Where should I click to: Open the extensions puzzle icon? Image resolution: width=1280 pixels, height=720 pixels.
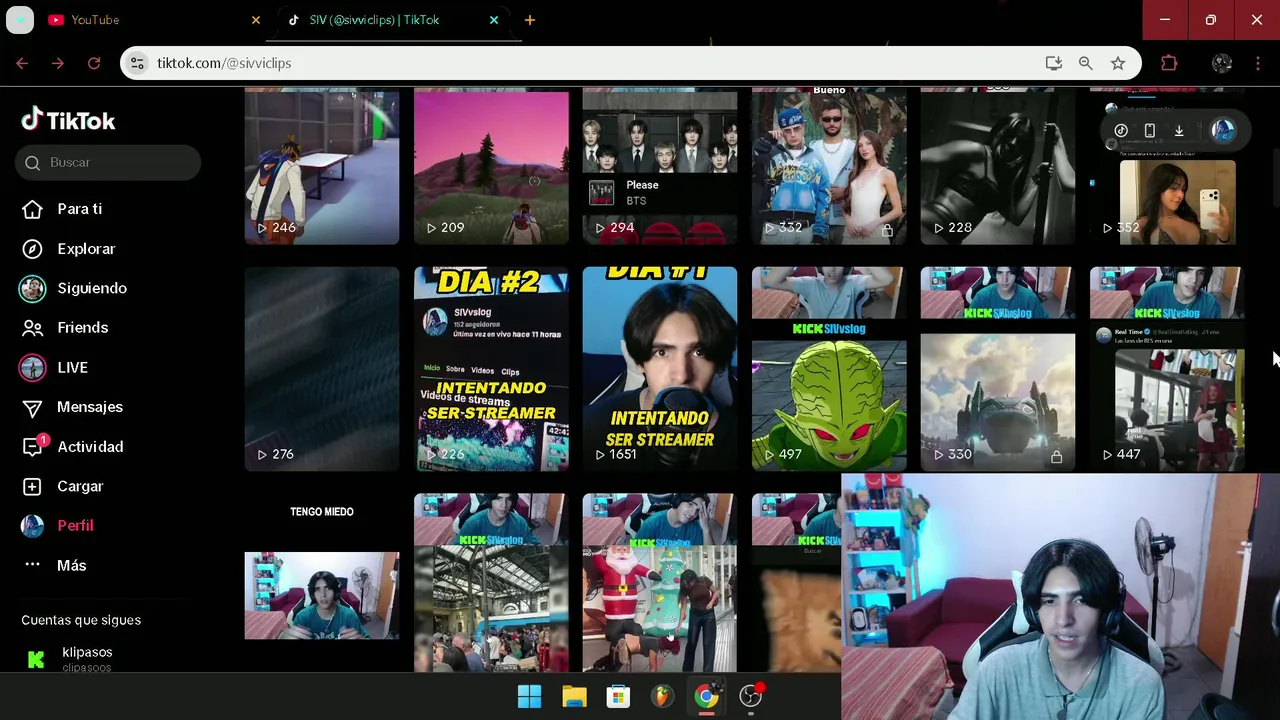point(1169,63)
